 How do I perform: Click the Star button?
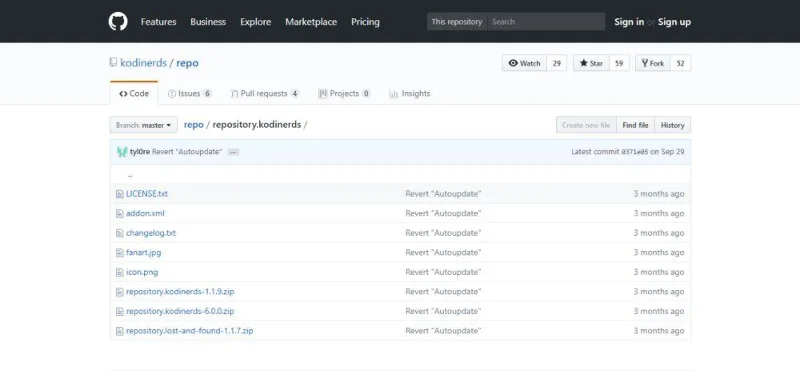click(591, 63)
